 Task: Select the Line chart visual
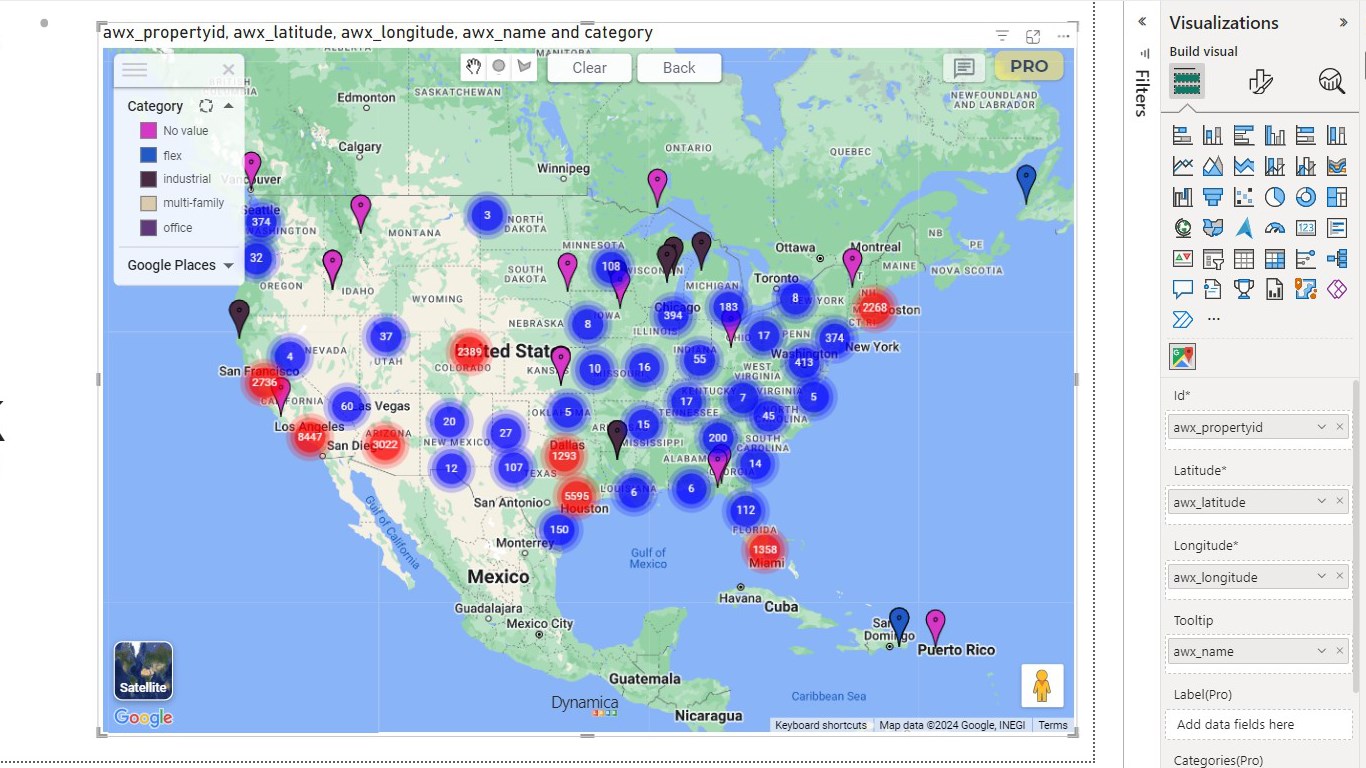pyautogui.click(x=1182, y=166)
